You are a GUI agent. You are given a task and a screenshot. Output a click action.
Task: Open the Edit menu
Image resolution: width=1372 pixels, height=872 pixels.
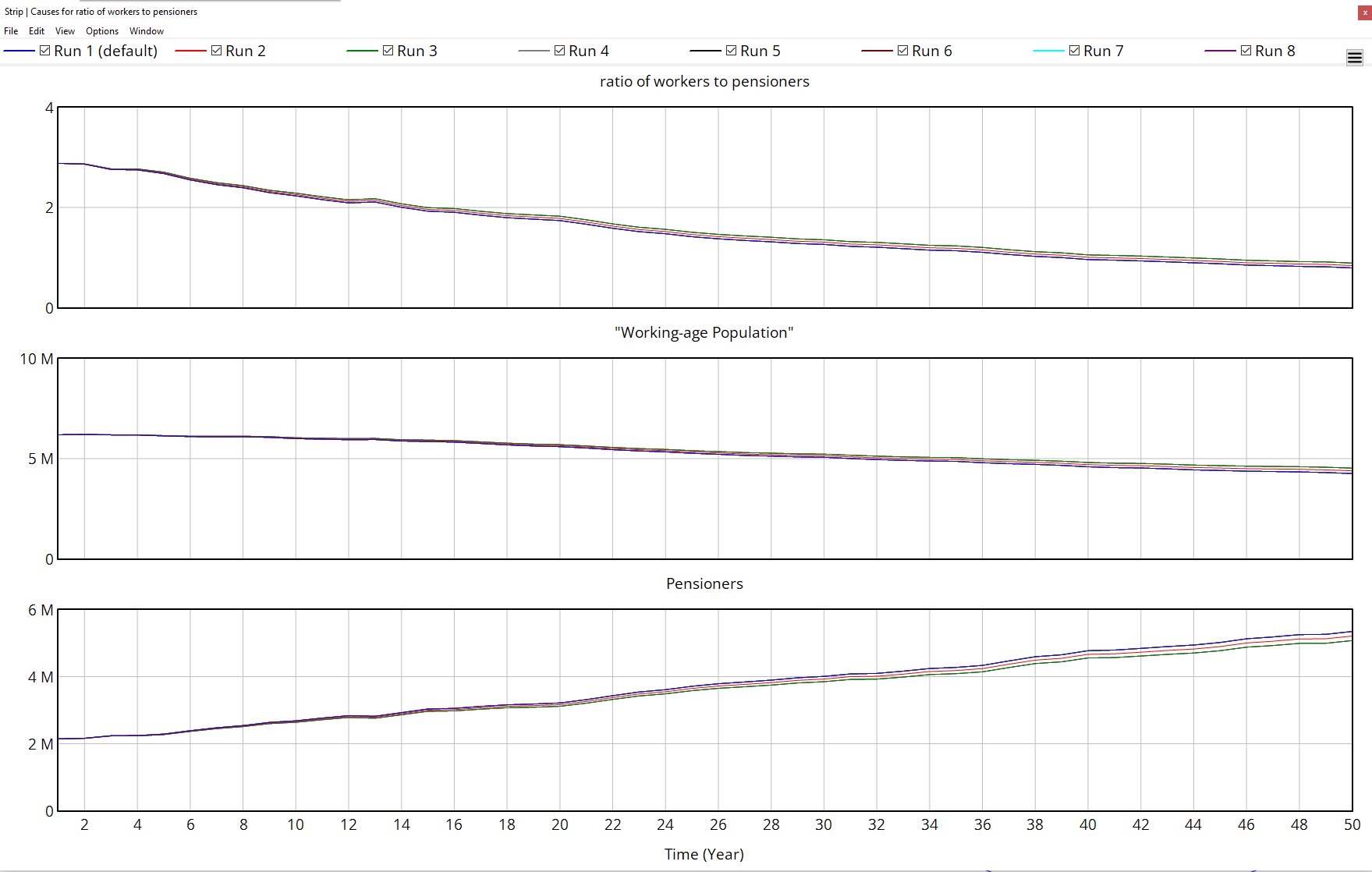point(36,30)
